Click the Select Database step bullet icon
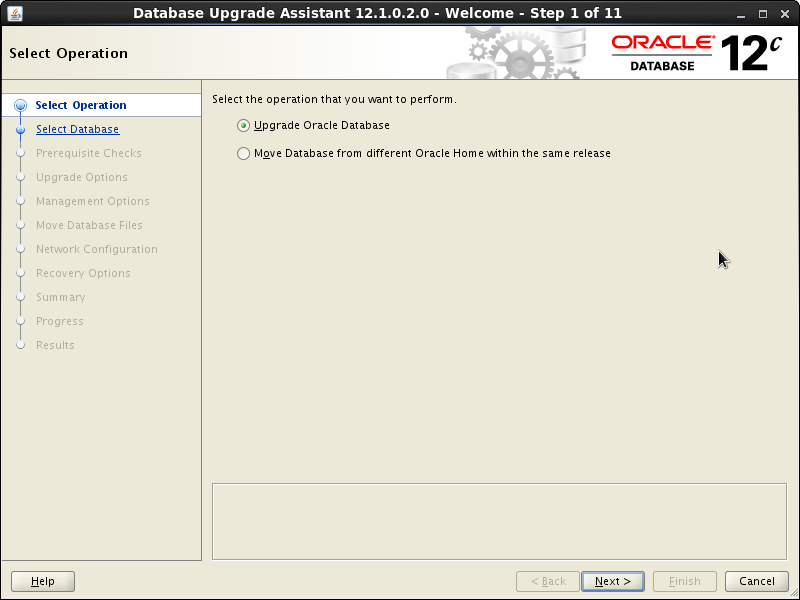 tap(20, 129)
